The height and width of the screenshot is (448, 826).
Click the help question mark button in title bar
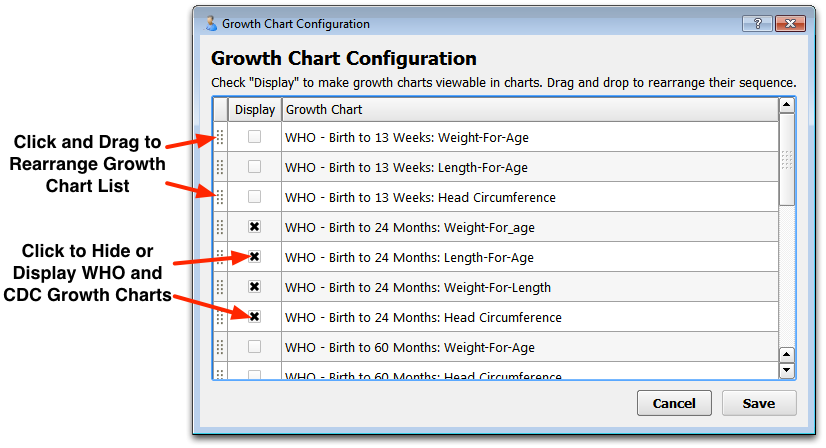point(758,23)
